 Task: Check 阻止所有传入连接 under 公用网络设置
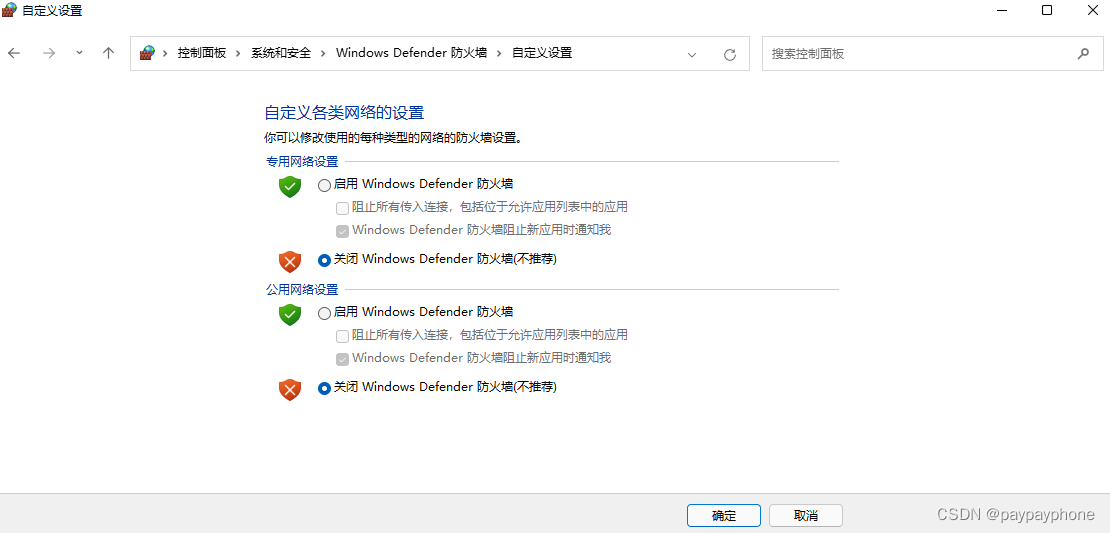(343, 336)
